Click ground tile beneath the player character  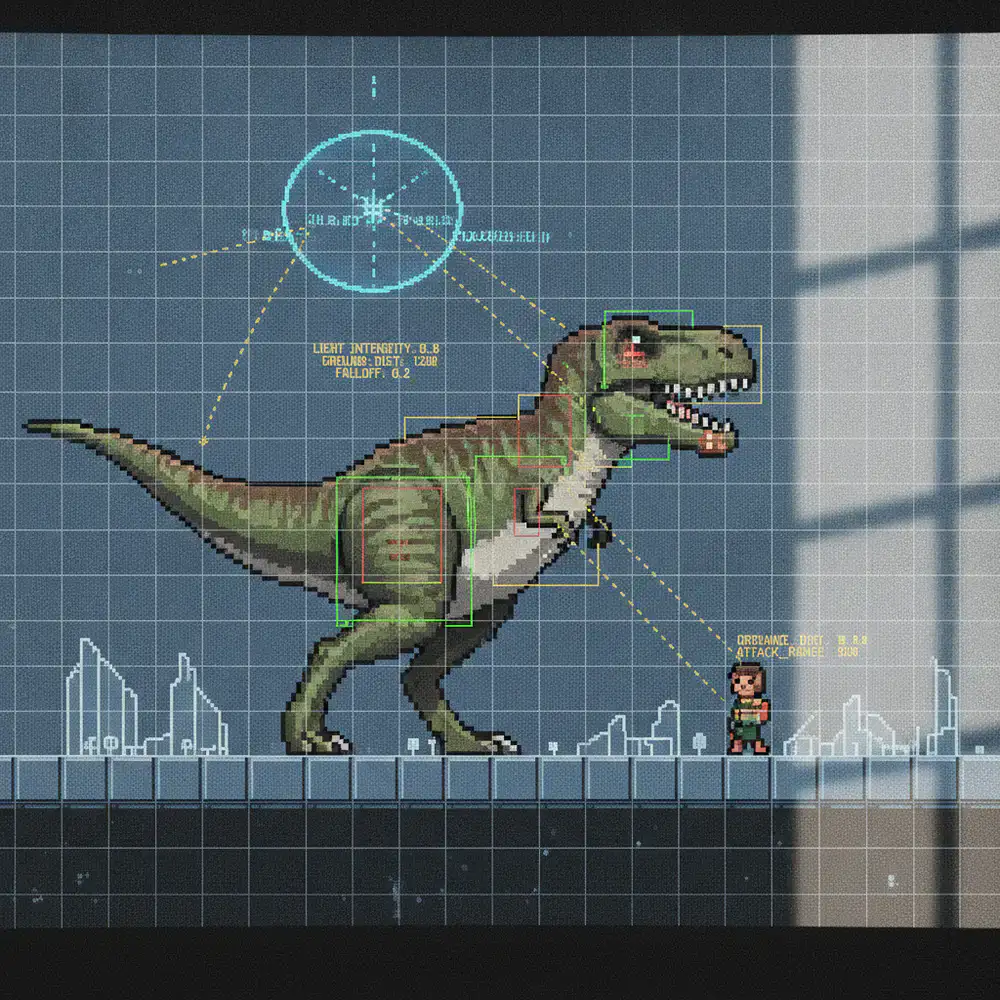click(749, 778)
